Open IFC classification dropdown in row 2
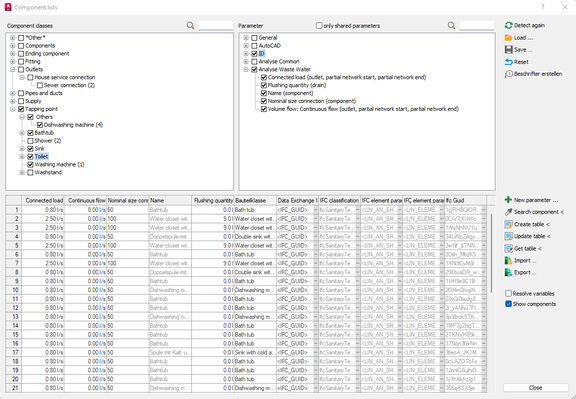The width and height of the screenshot is (576, 399). (358, 219)
